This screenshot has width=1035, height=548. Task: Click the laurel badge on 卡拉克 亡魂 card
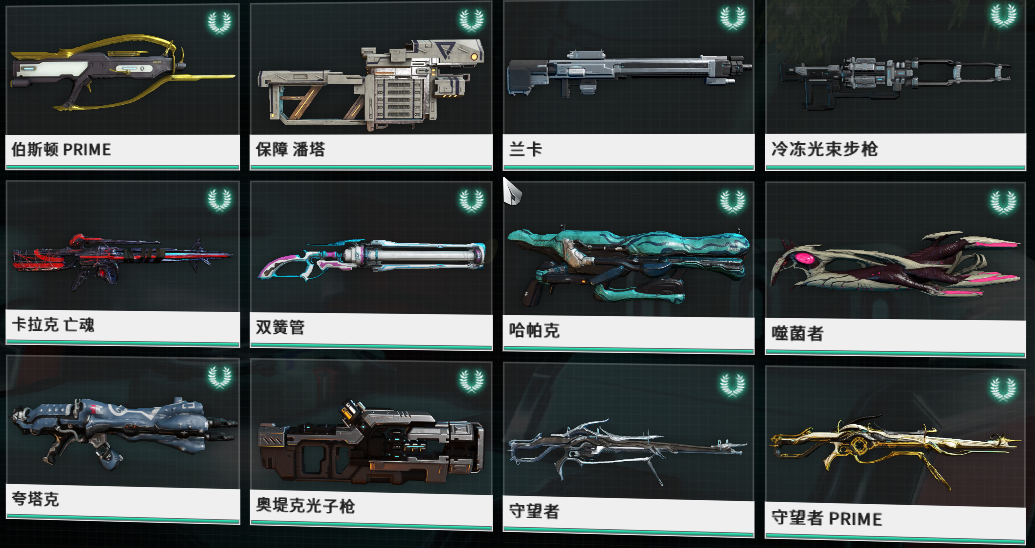click(x=219, y=199)
